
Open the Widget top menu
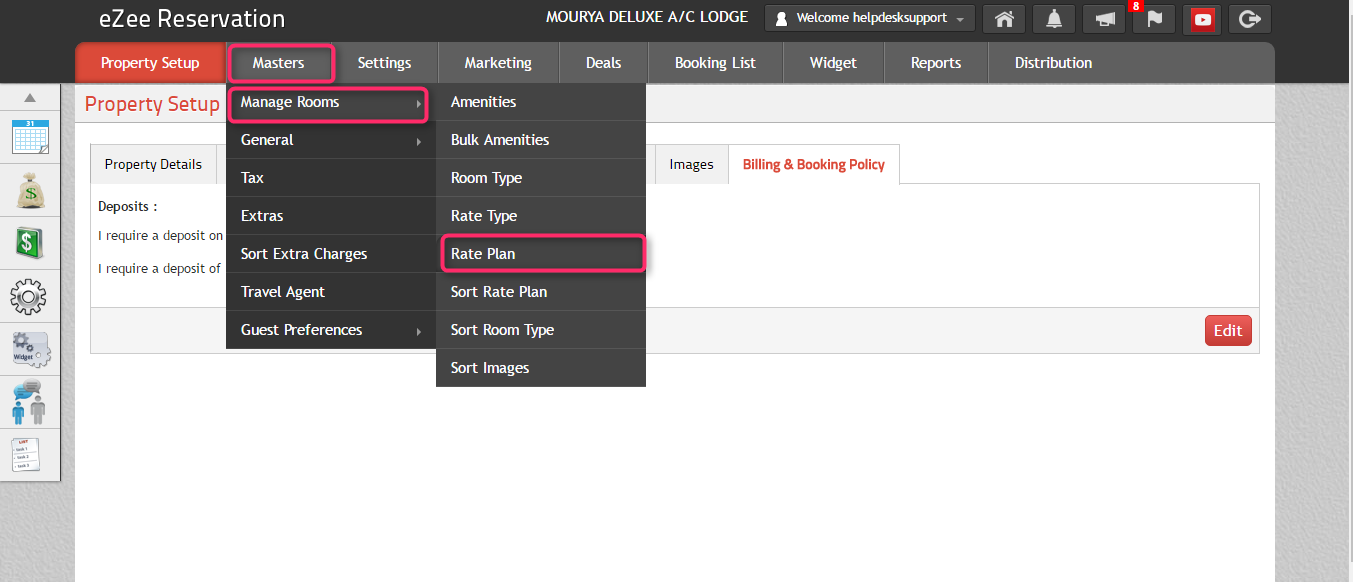834,63
